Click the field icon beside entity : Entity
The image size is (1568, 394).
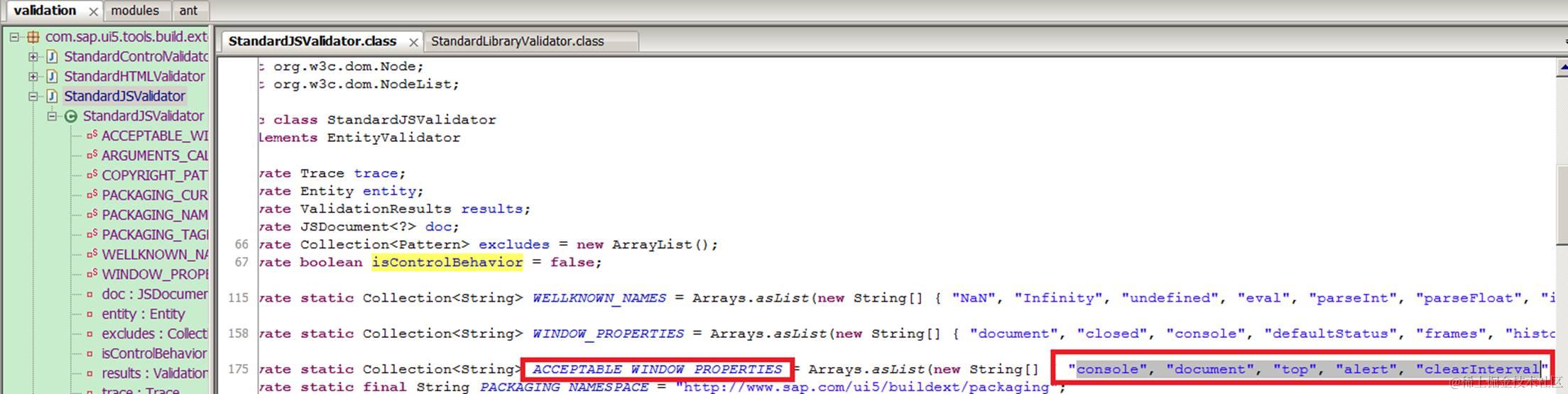(89, 314)
